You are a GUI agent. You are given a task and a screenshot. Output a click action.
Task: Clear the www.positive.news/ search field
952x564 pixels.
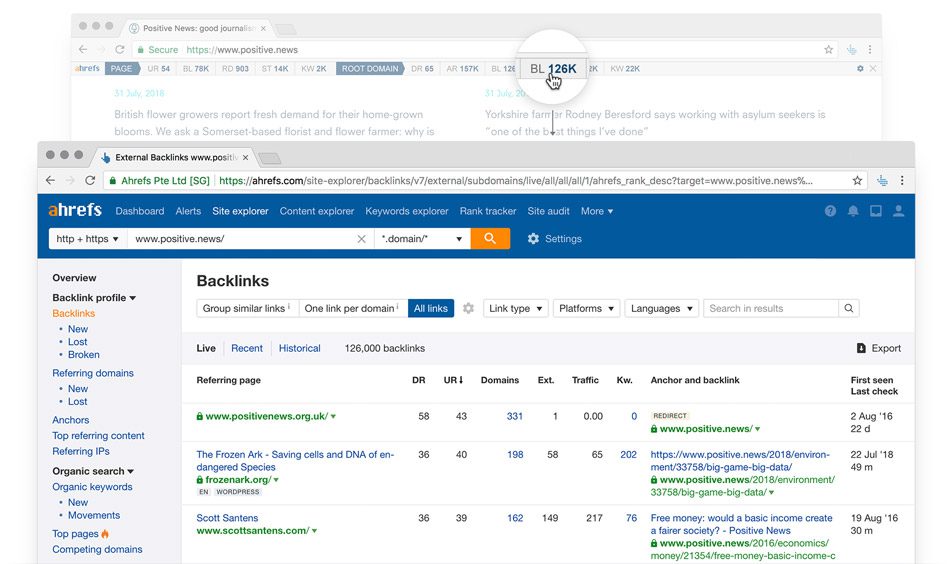361,239
